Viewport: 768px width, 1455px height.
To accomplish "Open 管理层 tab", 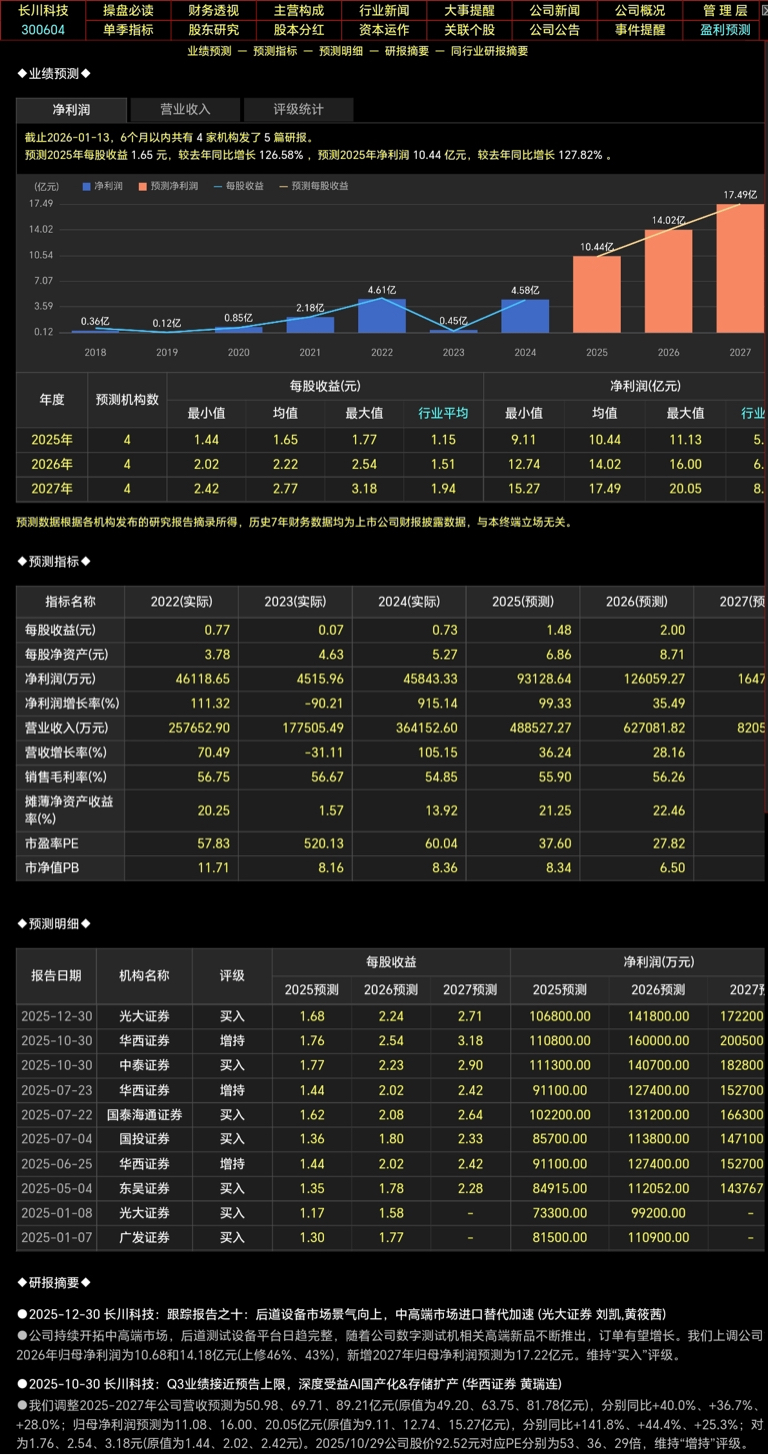I will [x=725, y=11].
